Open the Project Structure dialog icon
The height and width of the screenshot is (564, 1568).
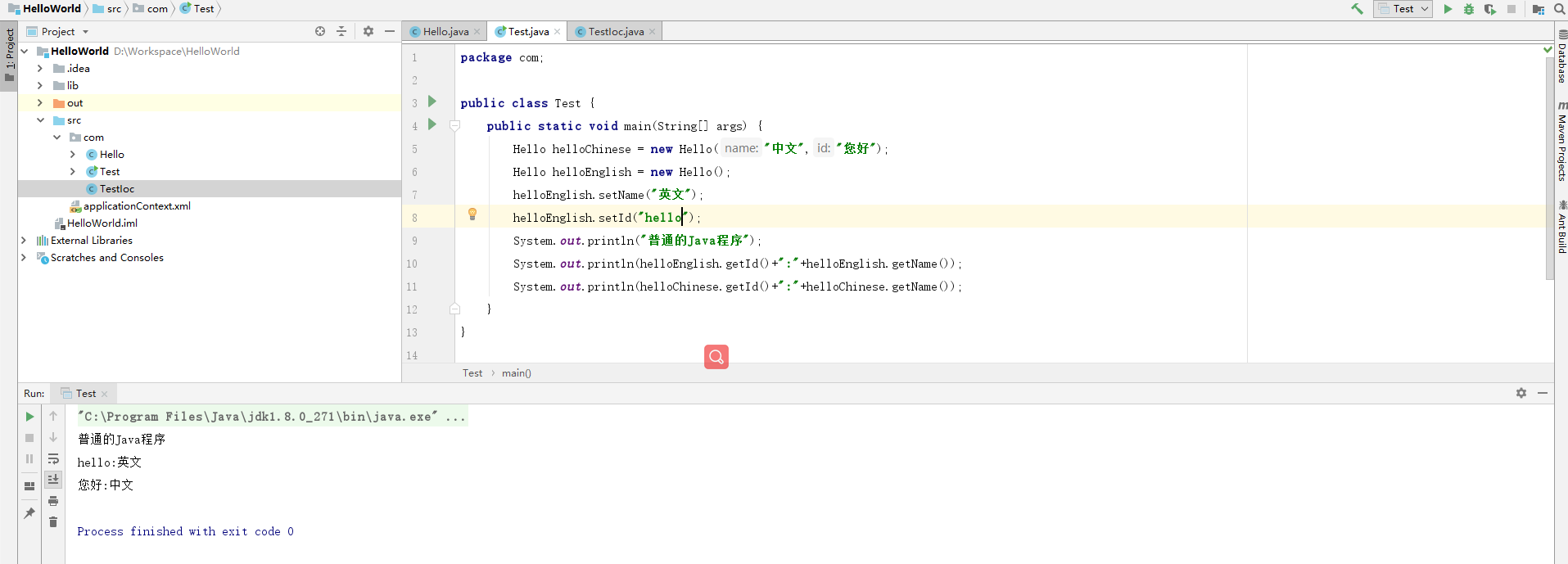click(x=1539, y=9)
